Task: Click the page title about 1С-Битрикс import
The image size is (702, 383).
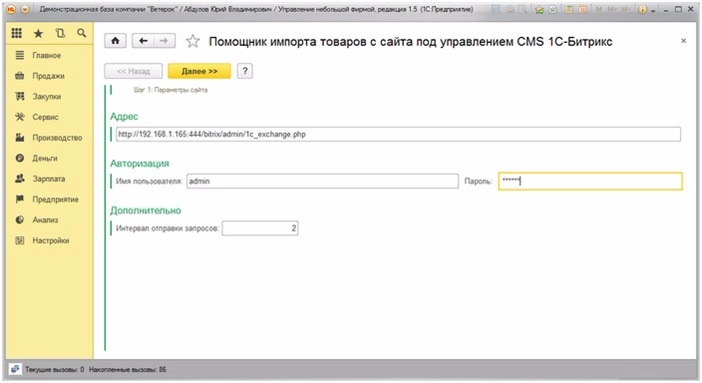Action: 411,42
